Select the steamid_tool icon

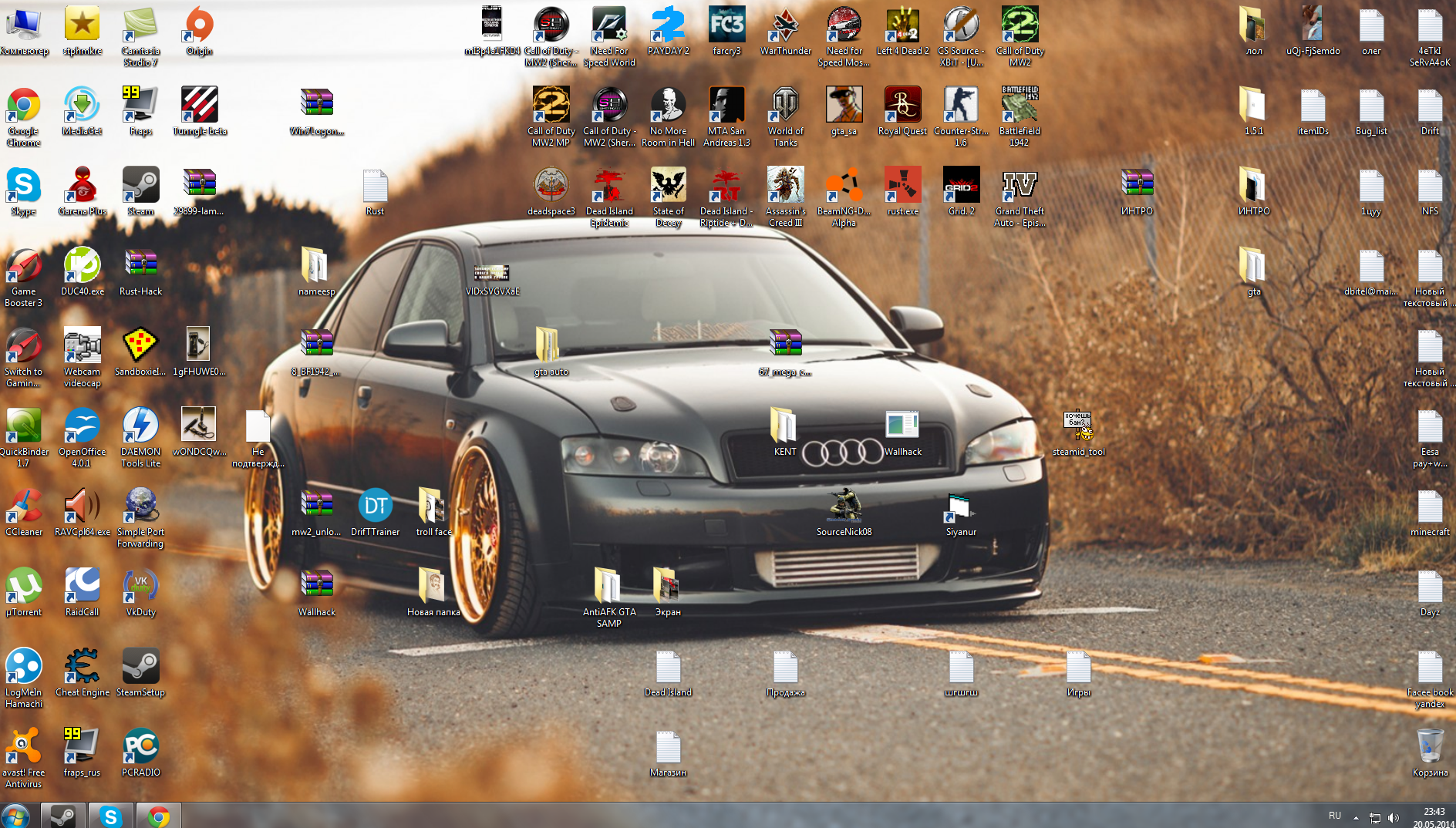point(1079,432)
